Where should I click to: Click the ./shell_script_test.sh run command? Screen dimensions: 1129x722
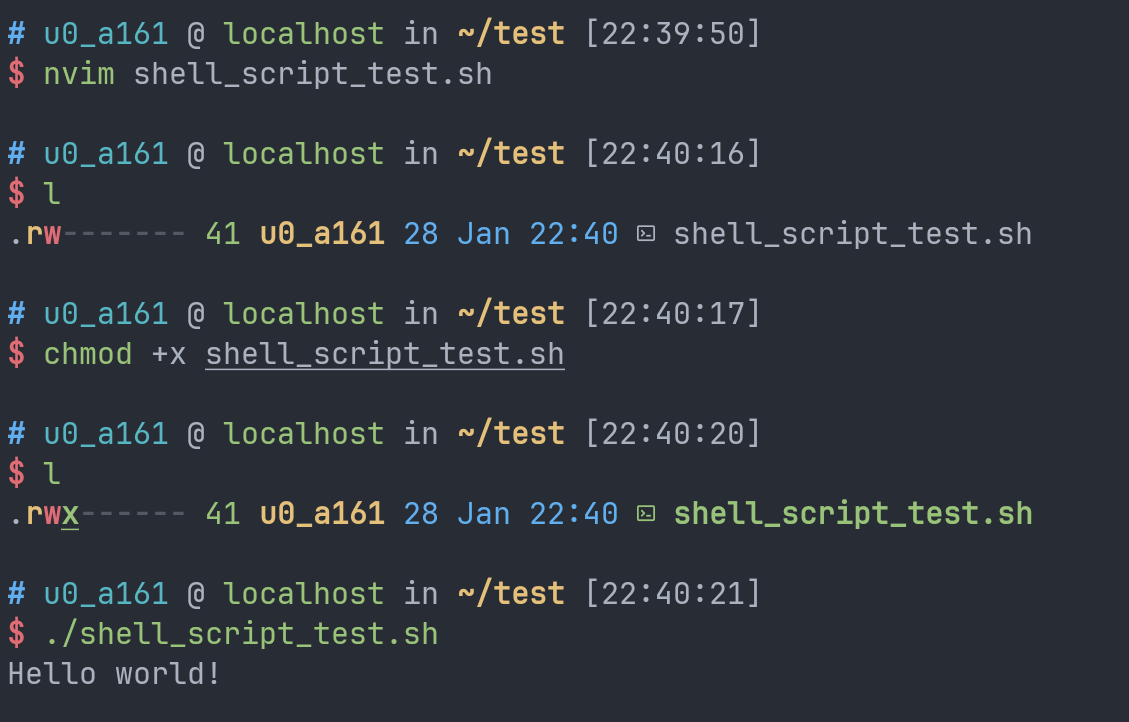[x=241, y=634]
